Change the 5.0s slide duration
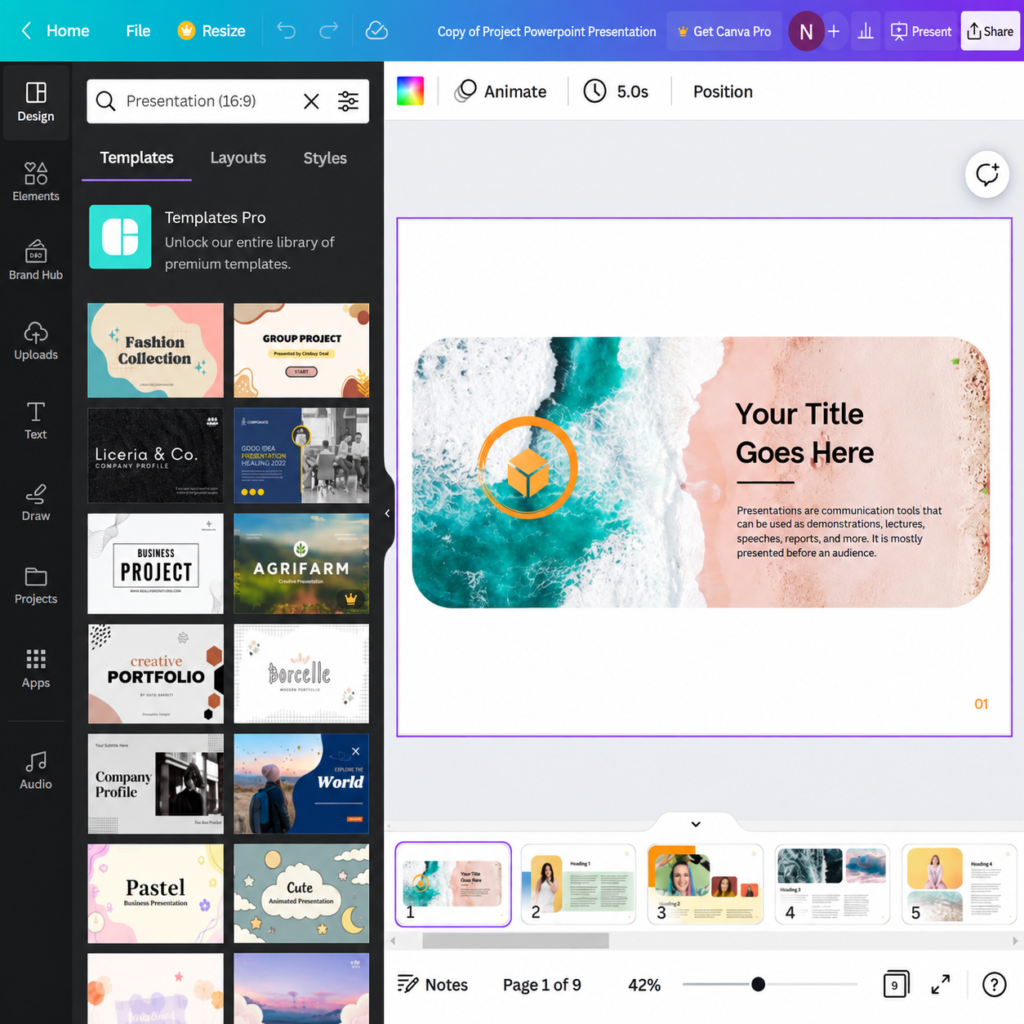The image size is (1024, 1024). point(616,91)
